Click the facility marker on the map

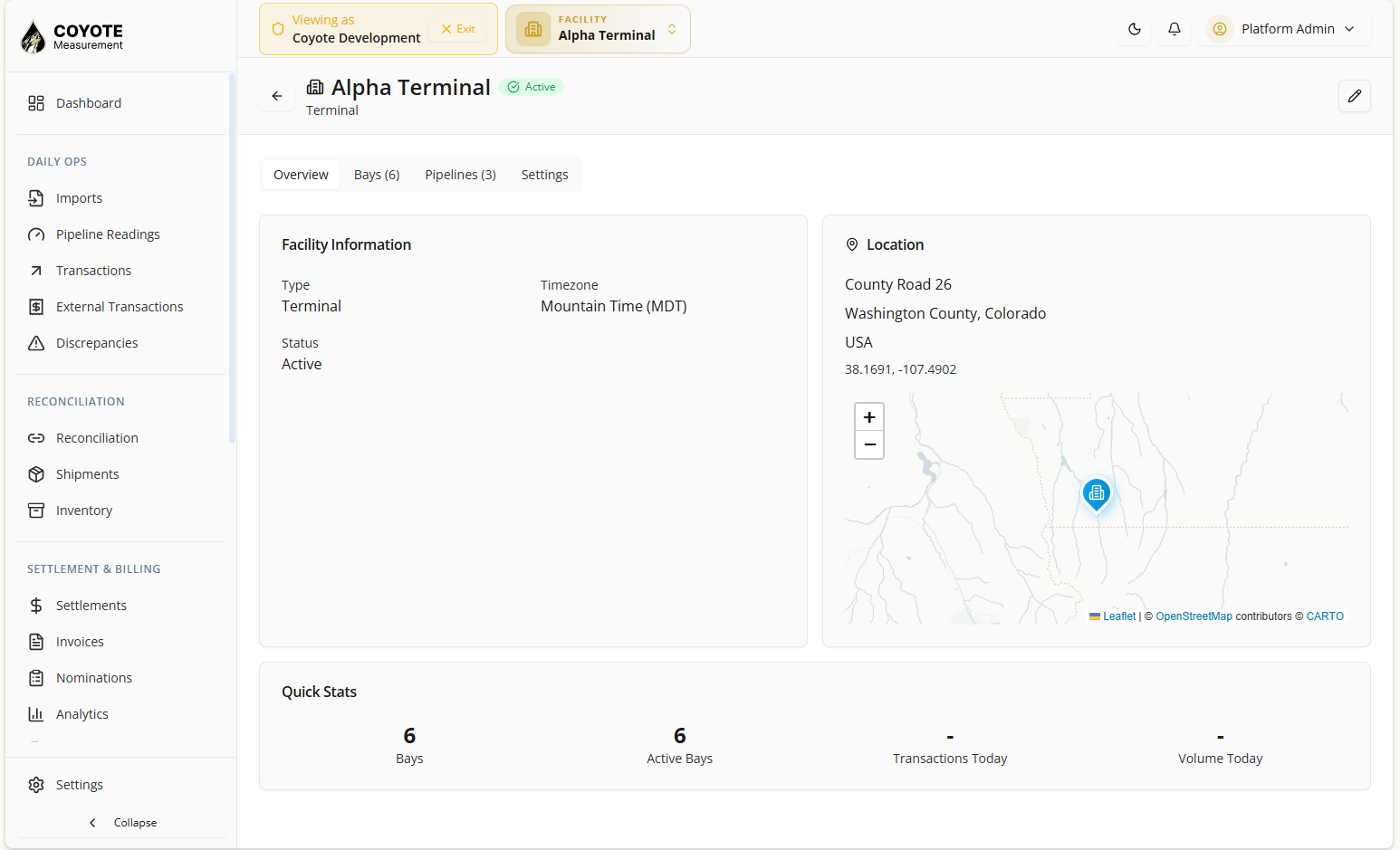(1097, 494)
